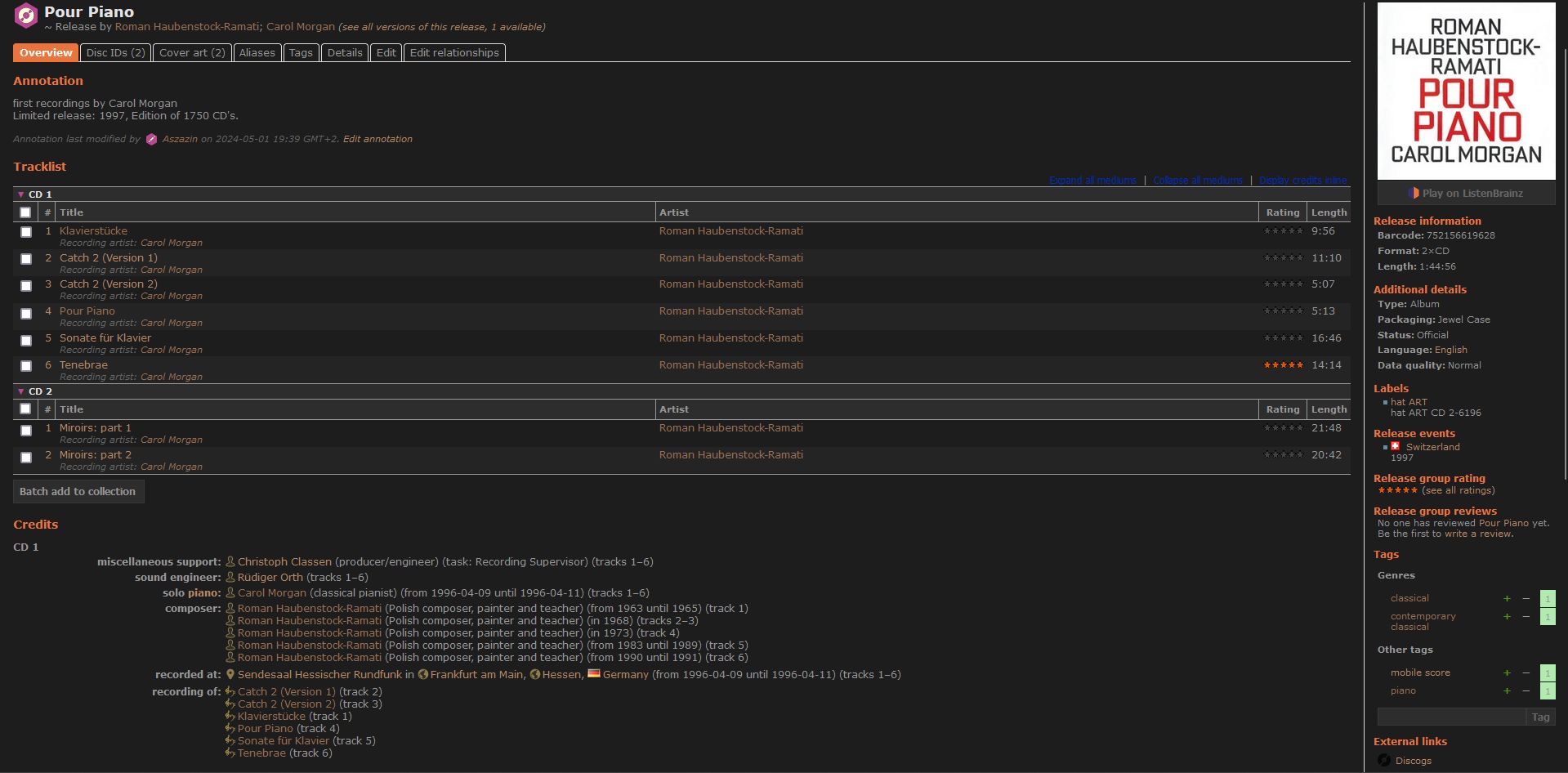The width and height of the screenshot is (1568, 773).
Task: Click globe icon next to Hessen
Action: (534, 675)
